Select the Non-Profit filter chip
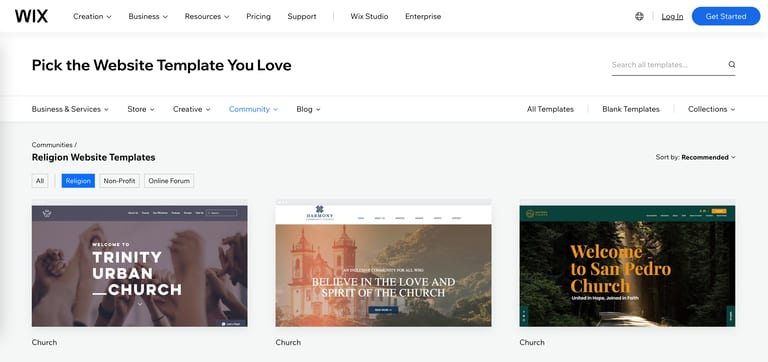The width and height of the screenshot is (768, 362). (x=120, y=181)
